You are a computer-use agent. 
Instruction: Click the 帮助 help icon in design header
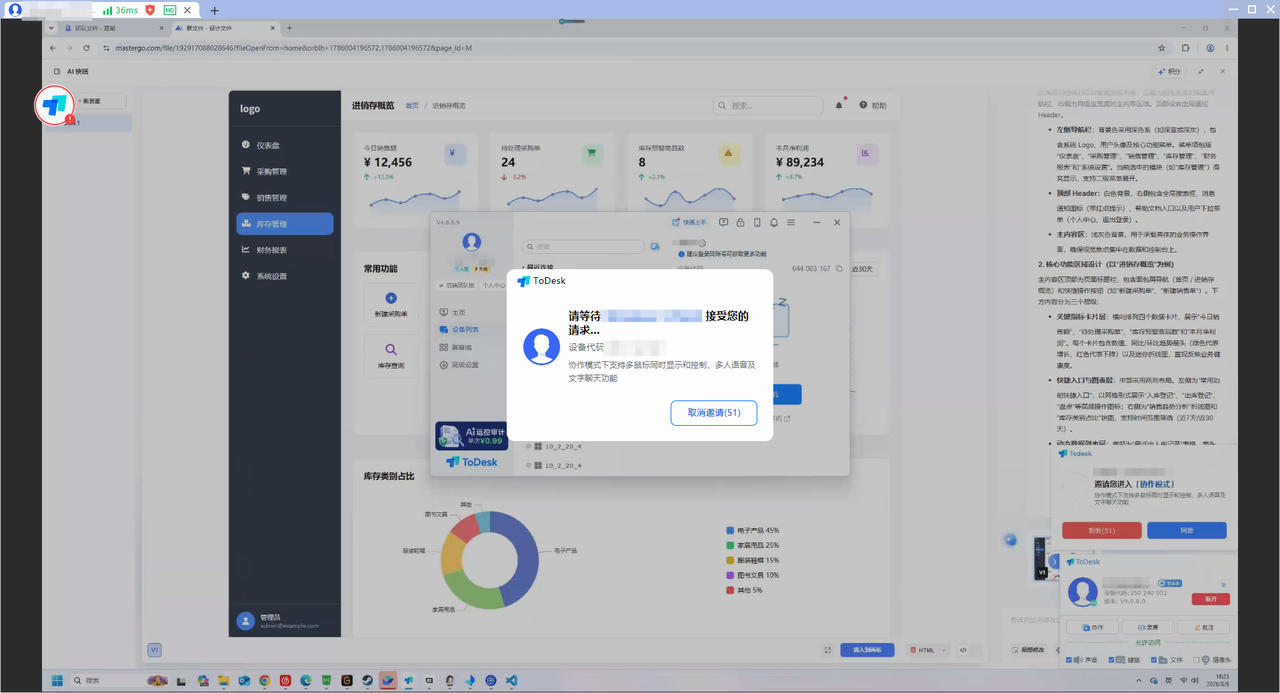863,105
